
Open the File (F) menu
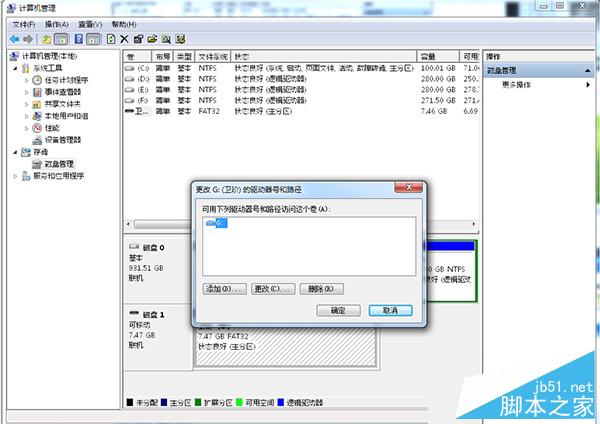[x=24, y=24]
